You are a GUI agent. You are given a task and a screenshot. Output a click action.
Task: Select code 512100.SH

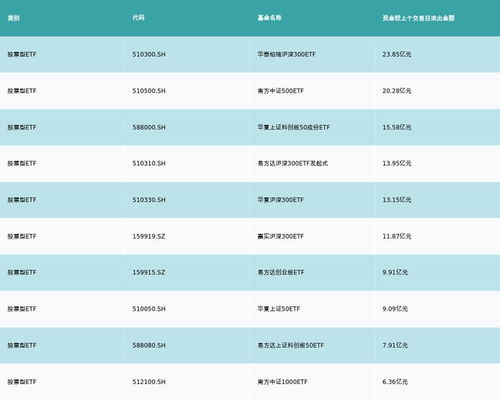tap(149, 382)
